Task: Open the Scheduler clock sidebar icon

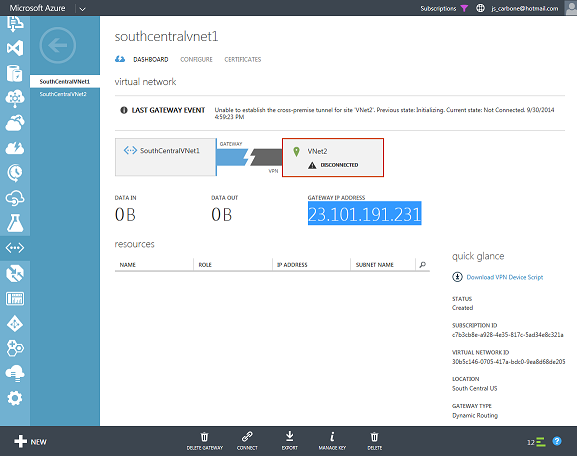Action: pos(15,173)
